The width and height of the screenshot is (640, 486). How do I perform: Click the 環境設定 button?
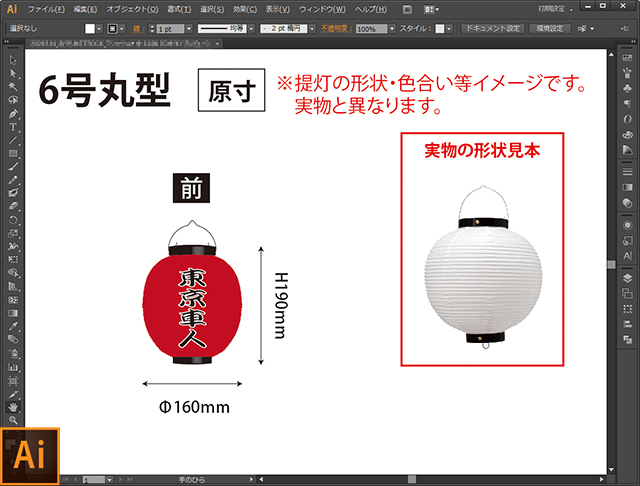point(550,29)
